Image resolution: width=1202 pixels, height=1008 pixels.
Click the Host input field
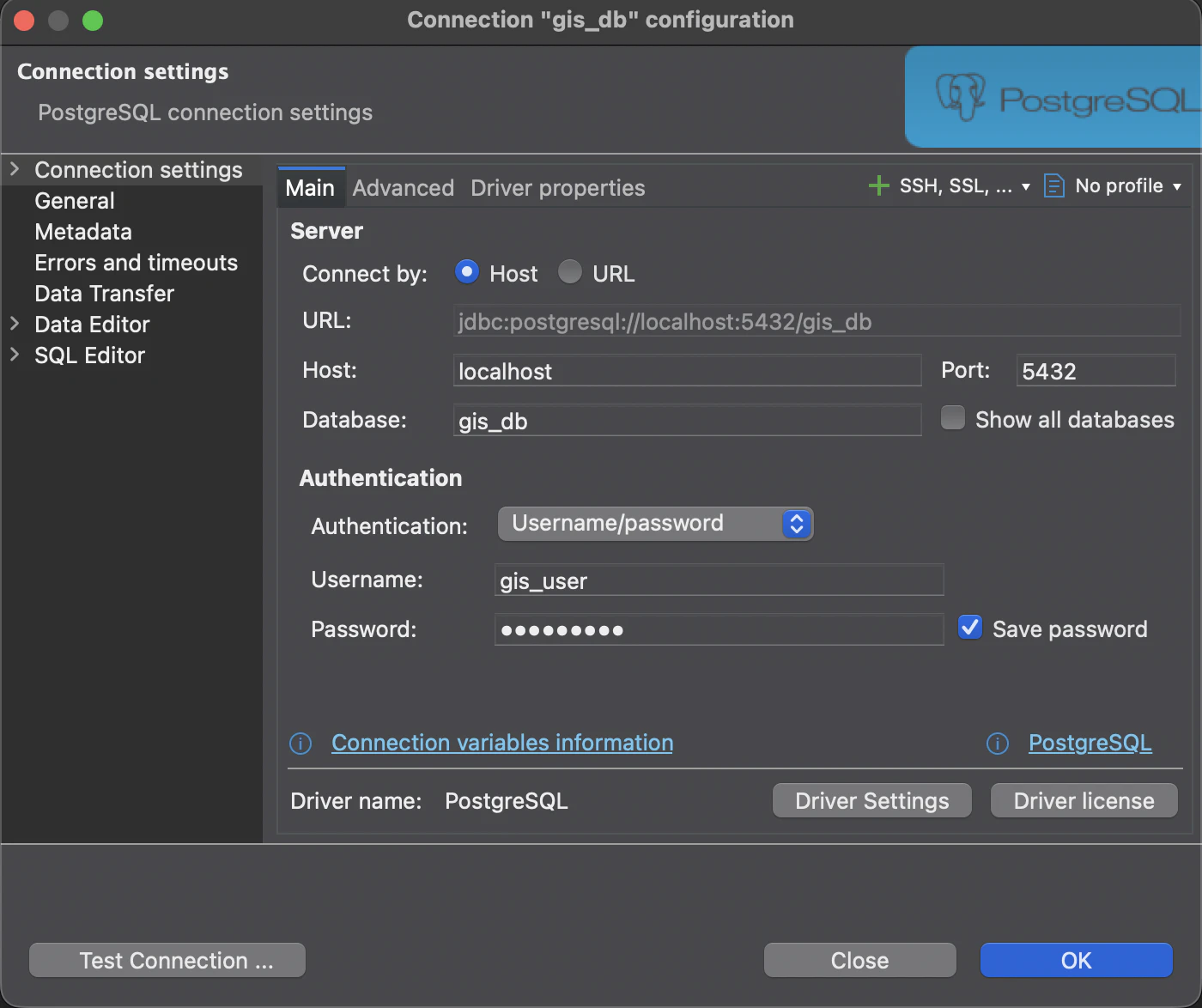[687, 371]
